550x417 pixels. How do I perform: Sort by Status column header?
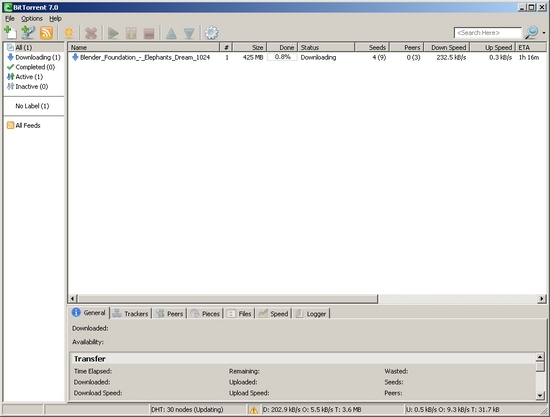coord(326,47)
